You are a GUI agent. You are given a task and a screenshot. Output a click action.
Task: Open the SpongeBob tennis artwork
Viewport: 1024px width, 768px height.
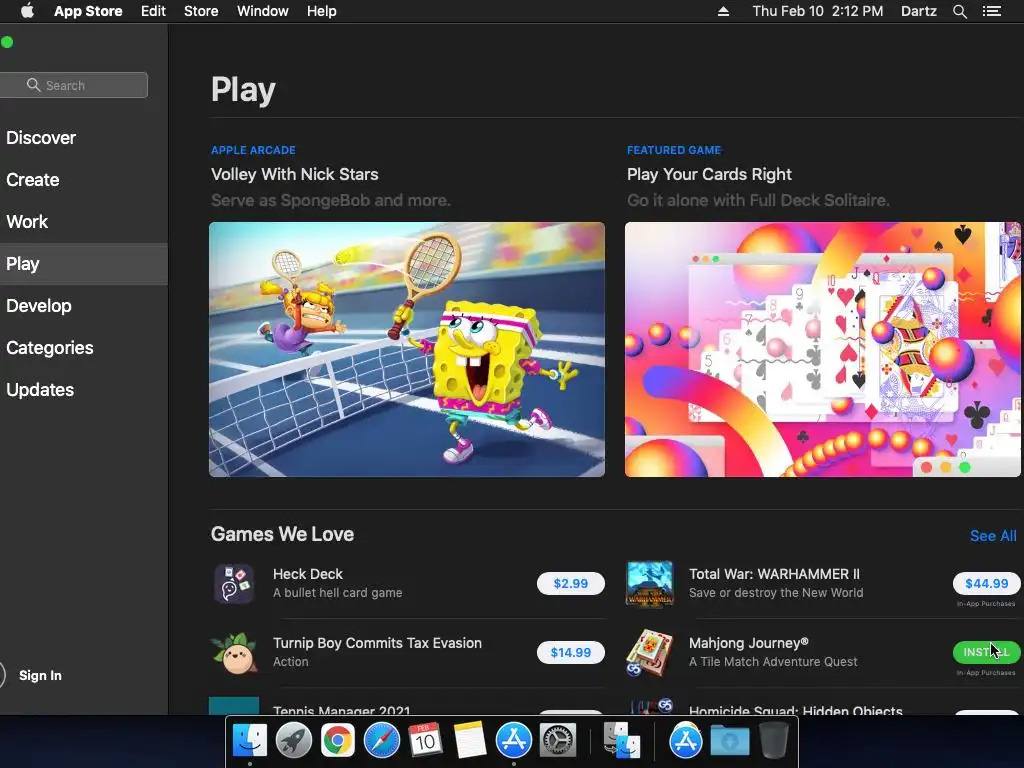pyautogui.click(x=407, y=349)
